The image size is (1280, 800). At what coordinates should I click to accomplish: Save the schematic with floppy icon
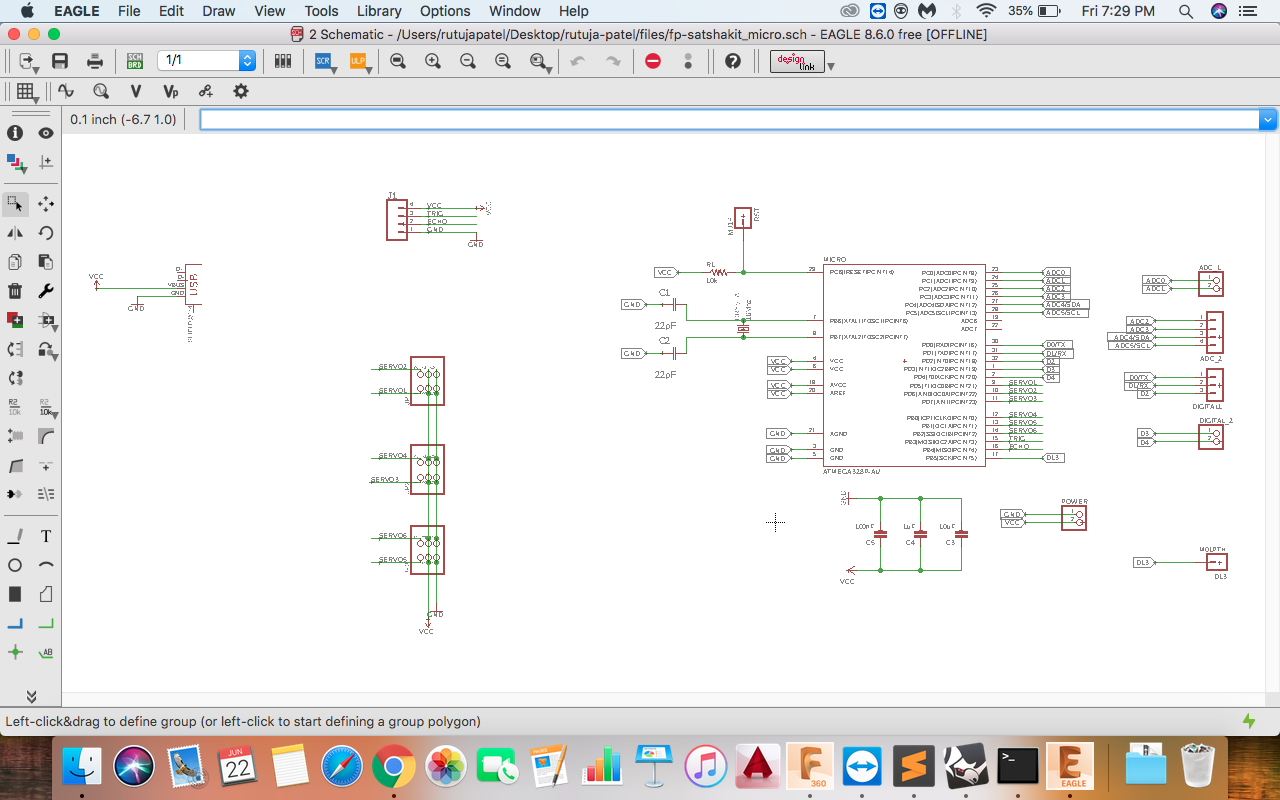(x=60, y=61)
